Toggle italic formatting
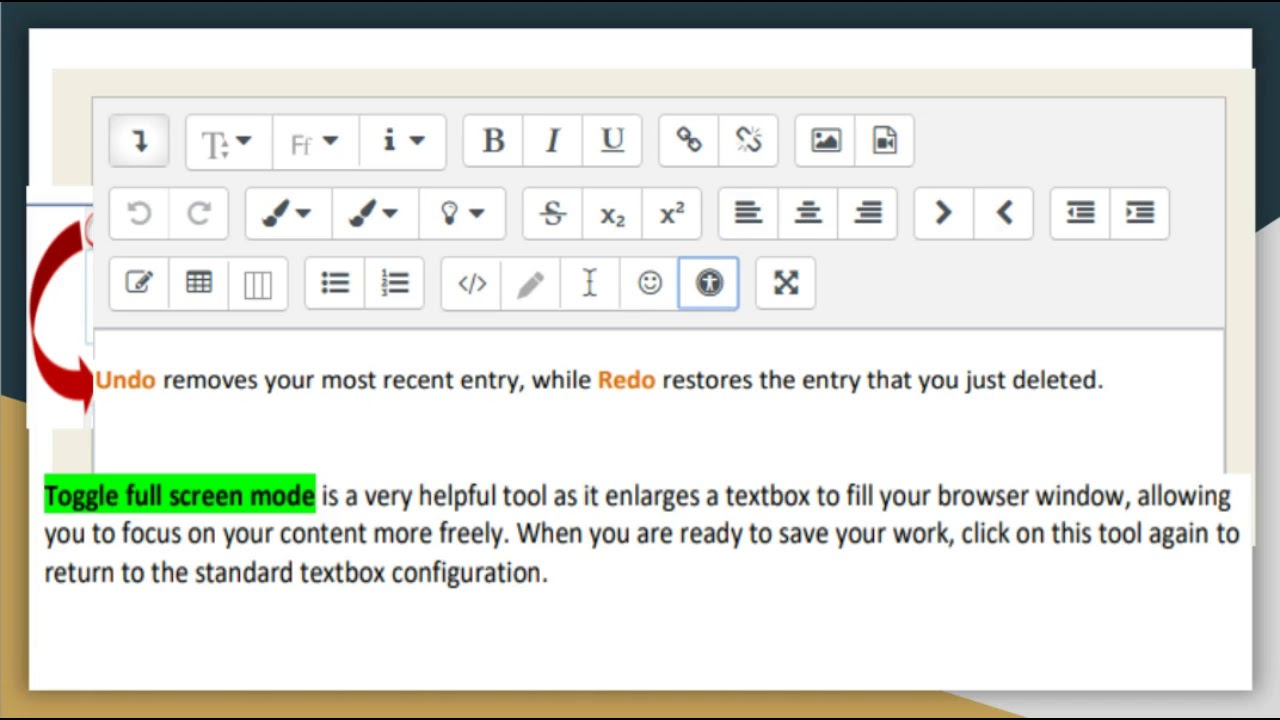 [x=552, y=141]
